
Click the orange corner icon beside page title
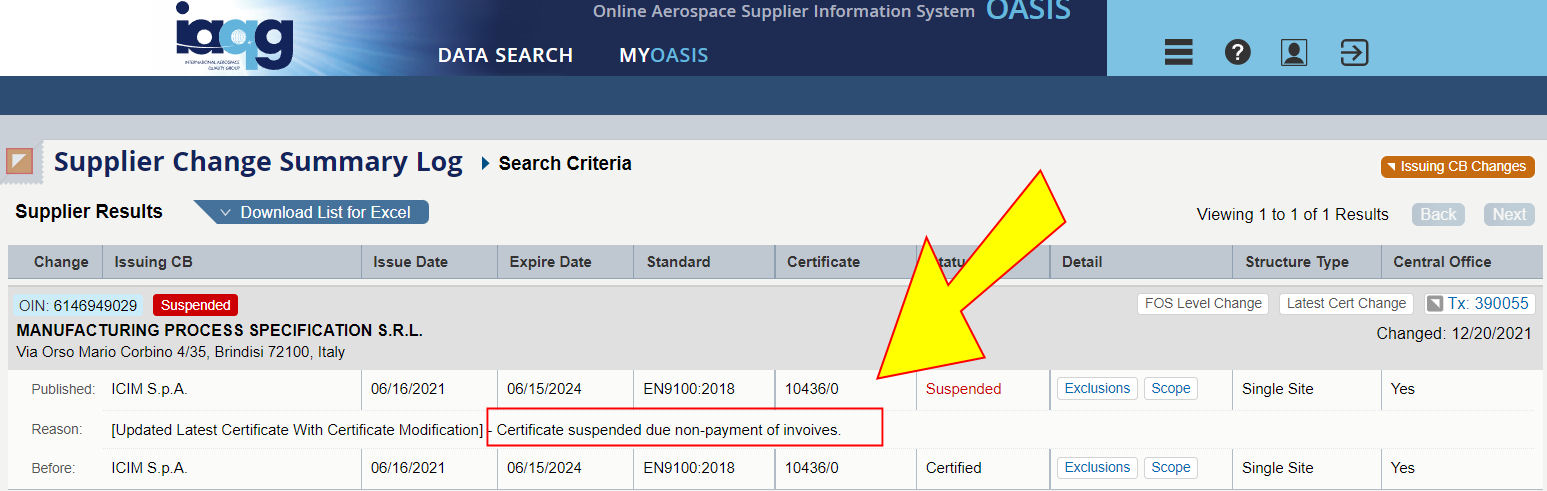coord(20,161)
